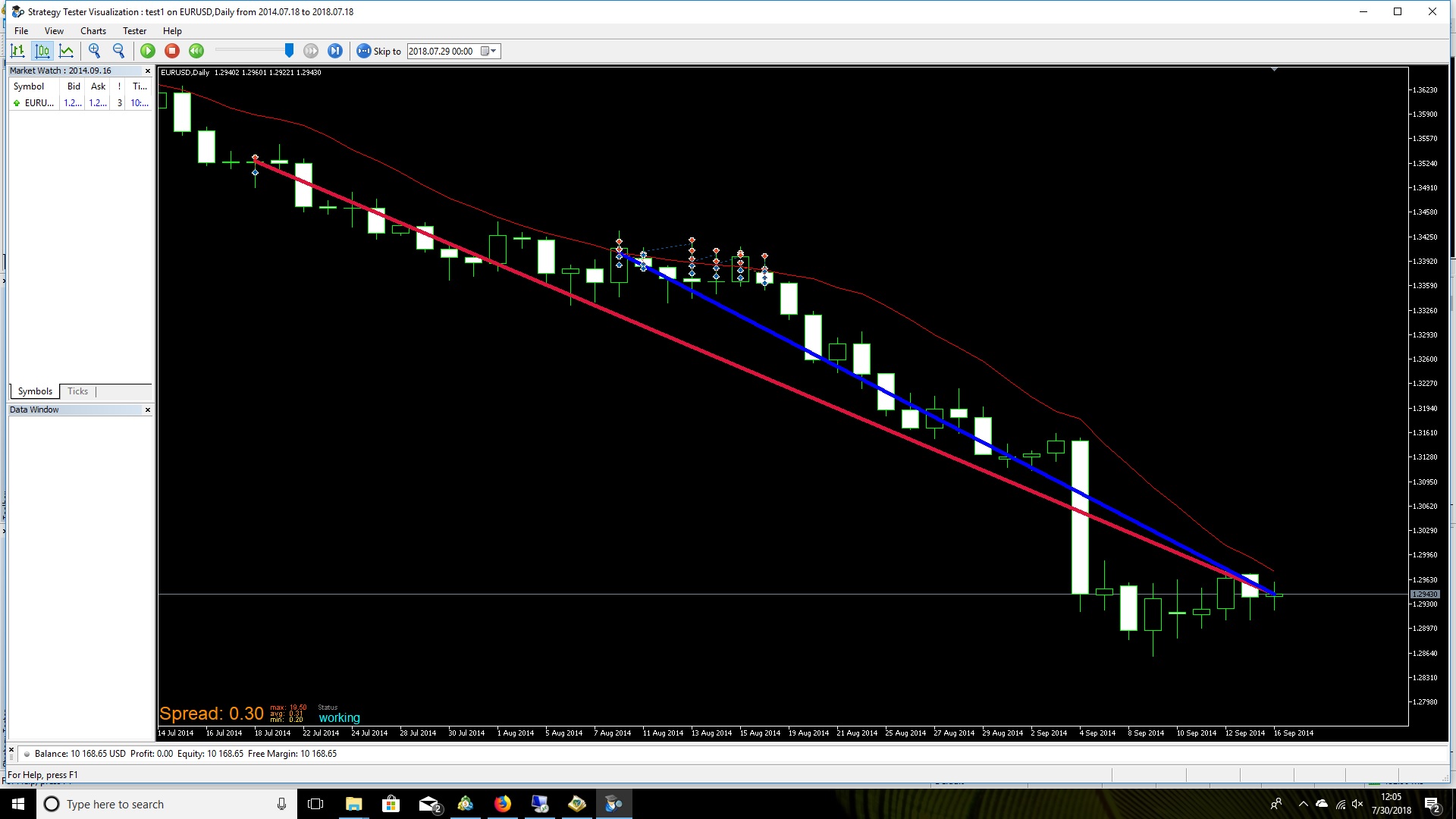Click the Strategy Tester app icon in title bar
The image size is (1456, 819).
pos(17,11)
